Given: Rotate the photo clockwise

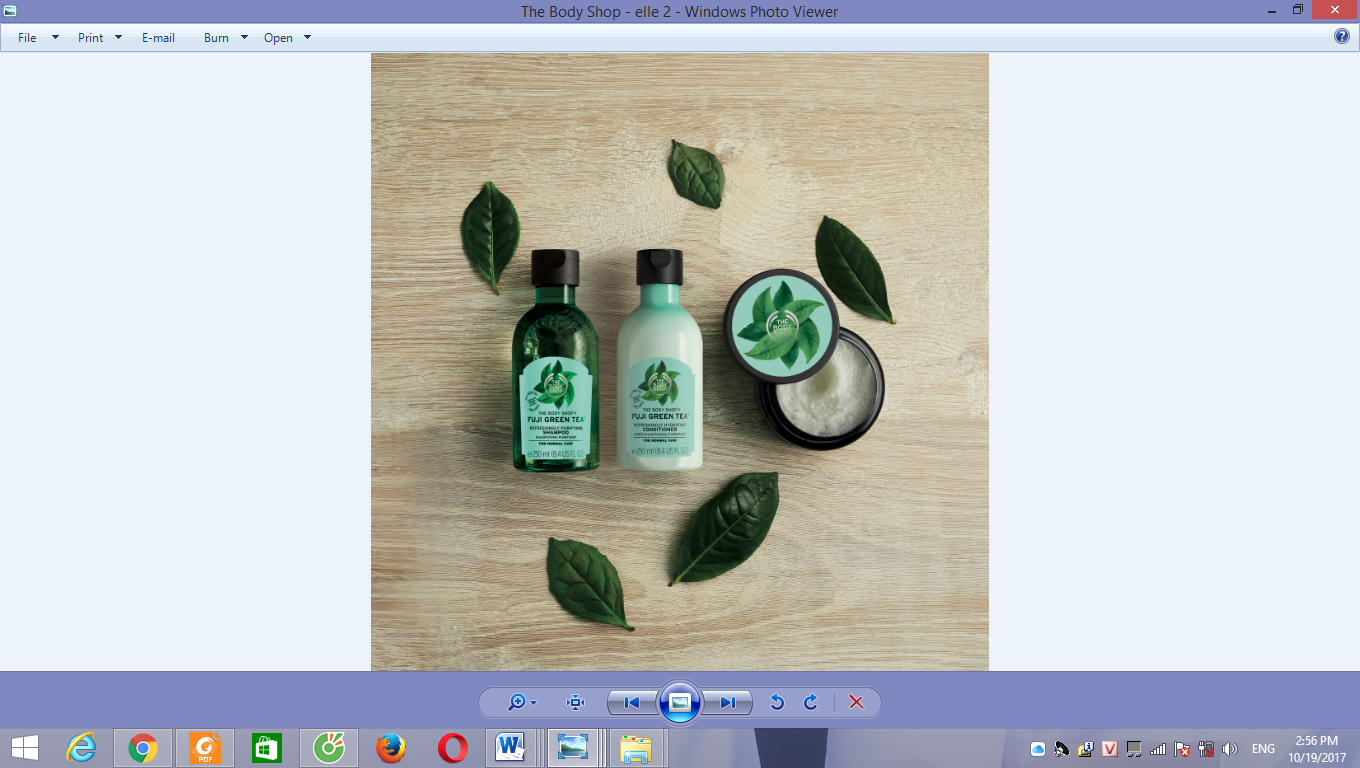Looking at the screenshot, I should coord(811,703).
